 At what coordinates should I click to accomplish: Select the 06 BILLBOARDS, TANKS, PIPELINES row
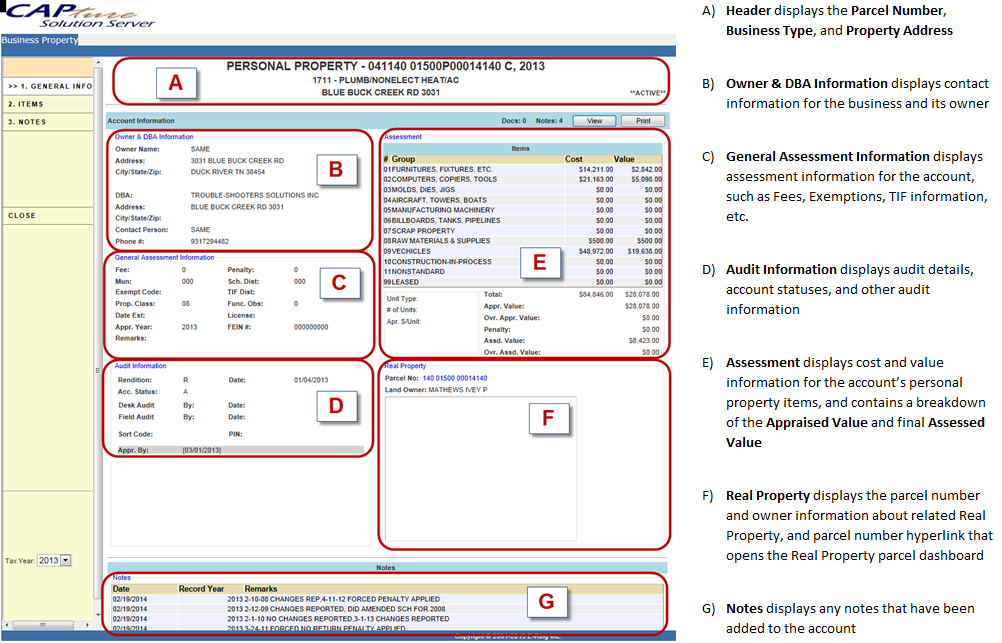[522, 221]
